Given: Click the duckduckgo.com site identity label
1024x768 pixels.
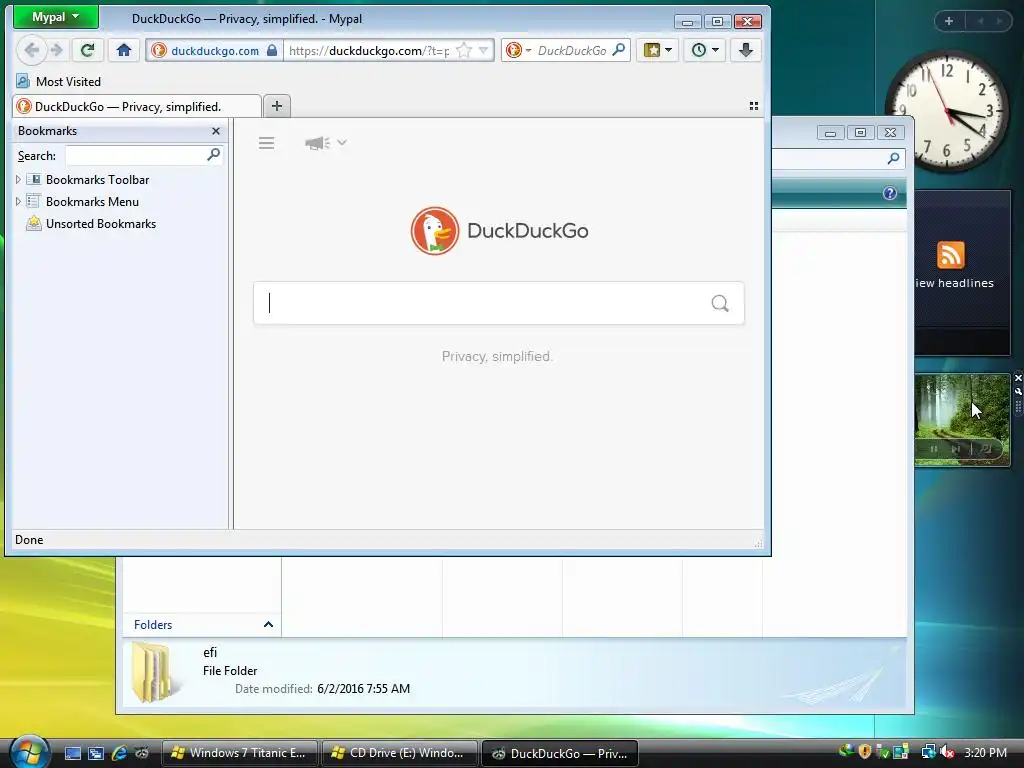Looking at the screenshot, I should (215, 51).
